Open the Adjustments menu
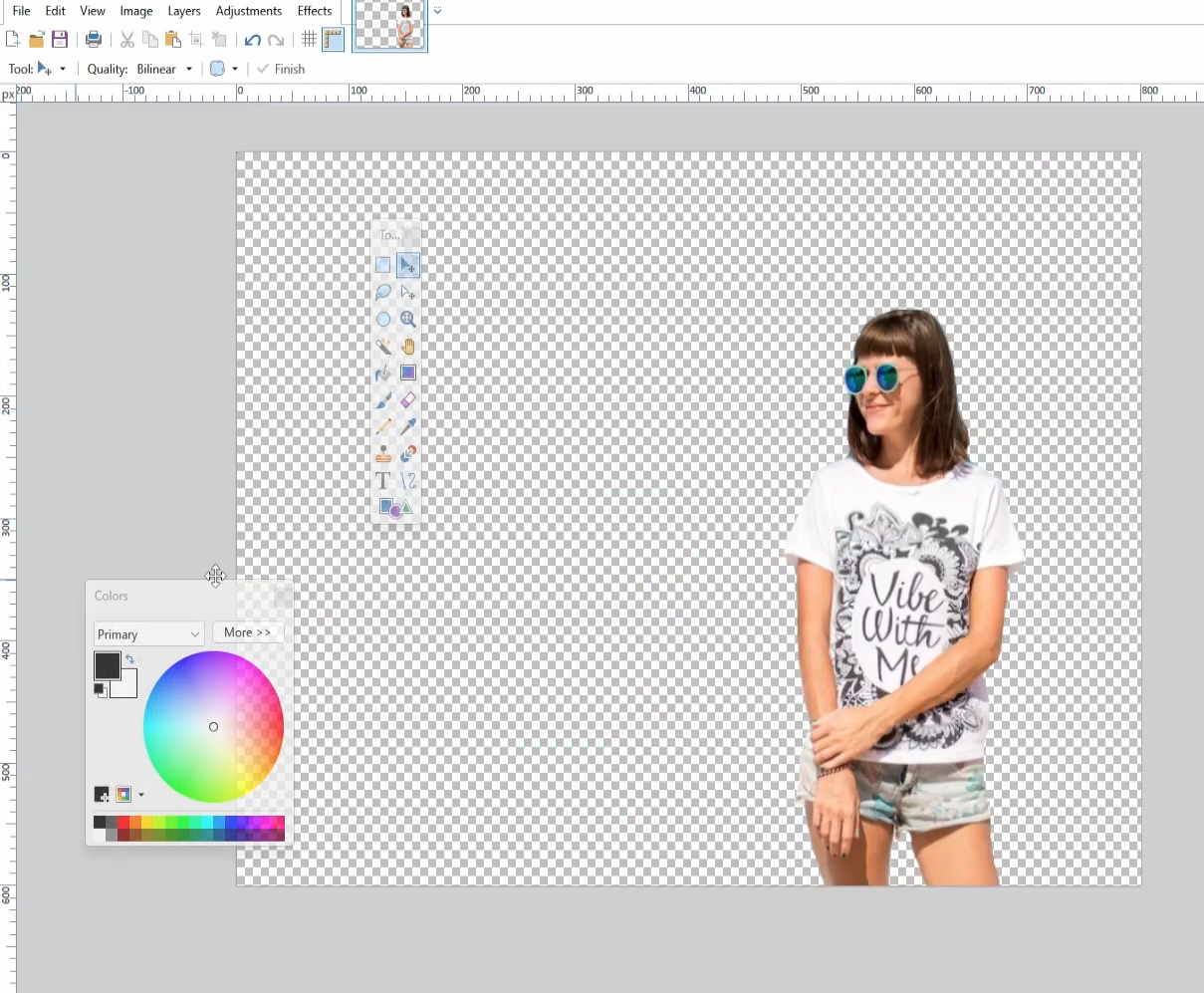 tap(249, 11)
